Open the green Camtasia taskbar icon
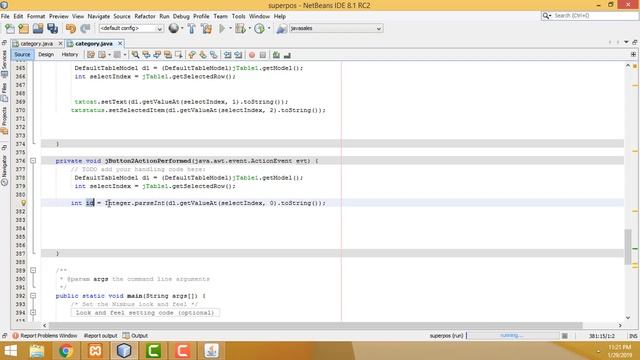Screen dimensions: 640x360 (x=153, y=351)
